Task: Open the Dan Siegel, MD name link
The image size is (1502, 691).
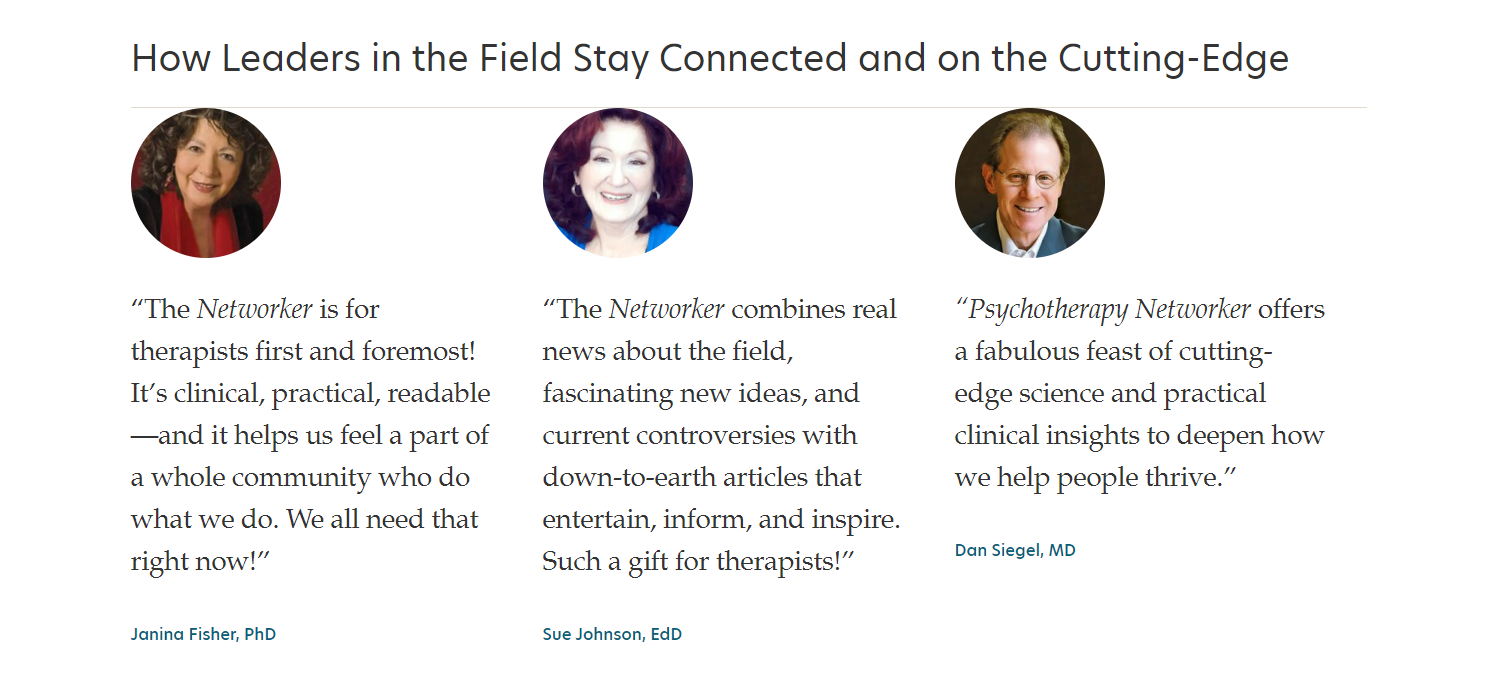Action: point(1015,550)
